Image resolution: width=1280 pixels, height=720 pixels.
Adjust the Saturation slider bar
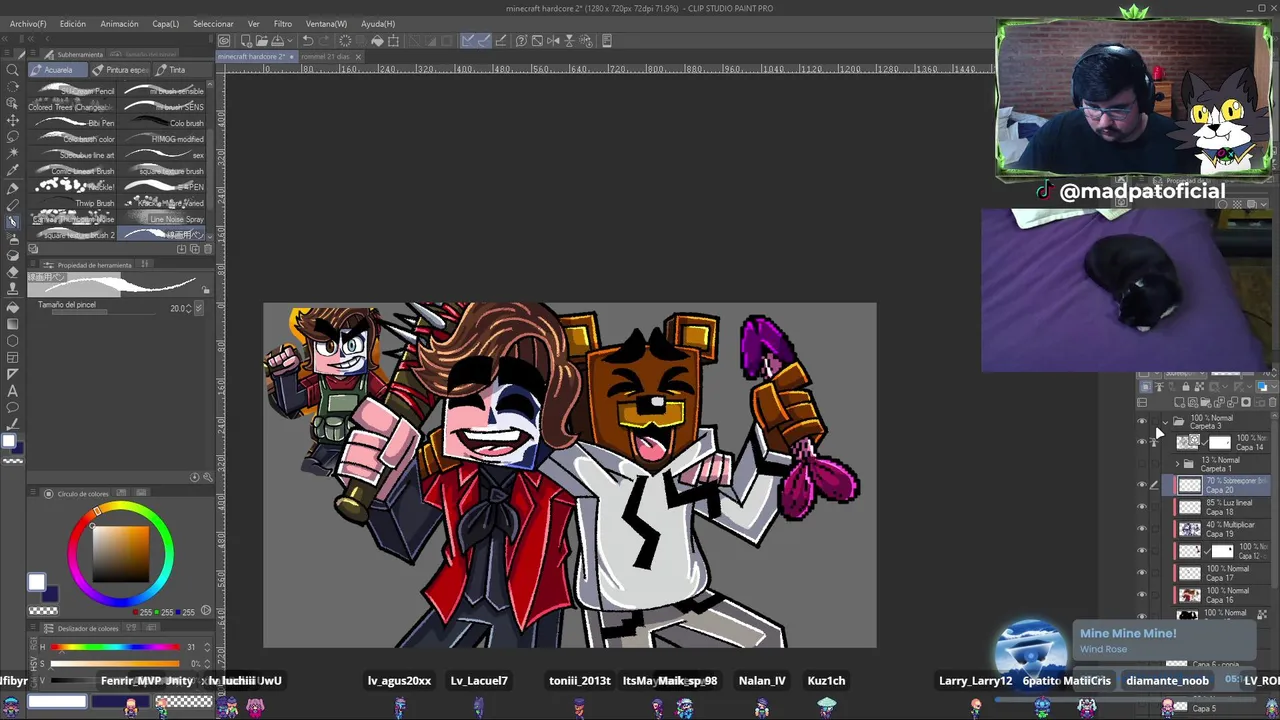(x=116, y=663)
